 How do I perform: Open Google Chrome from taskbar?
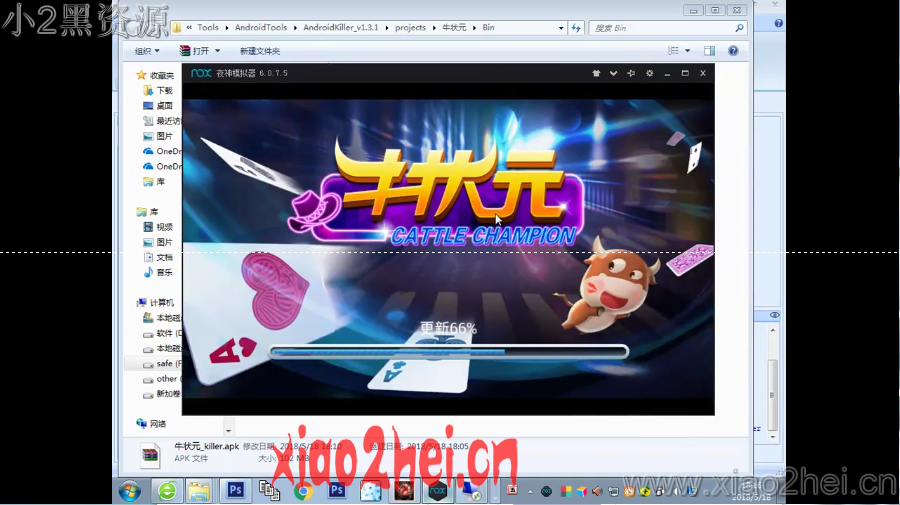pyautogui.click(x=303, y=491)
